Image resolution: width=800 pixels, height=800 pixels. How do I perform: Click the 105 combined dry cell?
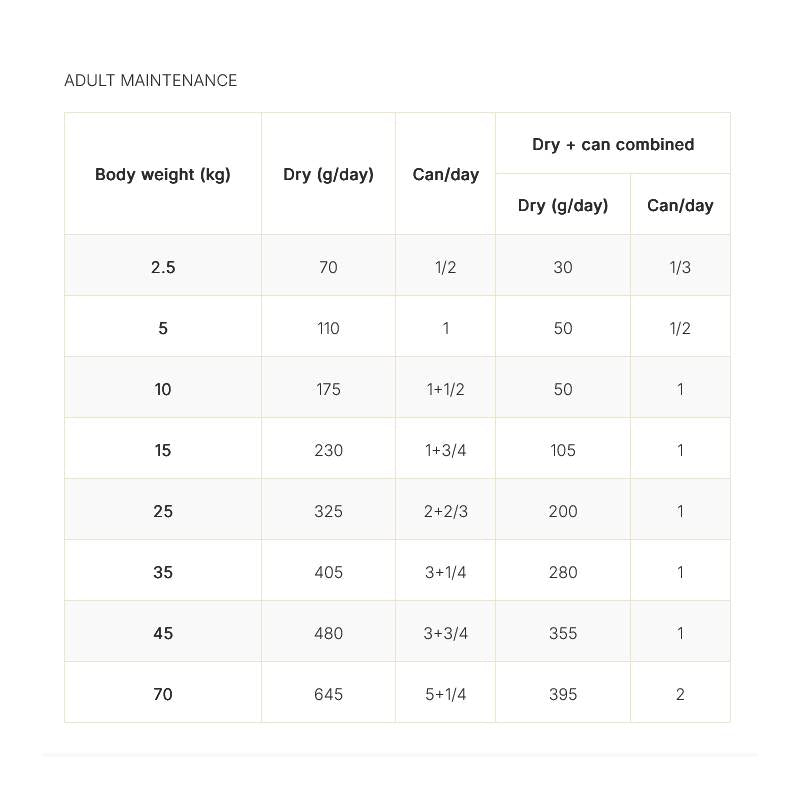[x=563, y=450]
